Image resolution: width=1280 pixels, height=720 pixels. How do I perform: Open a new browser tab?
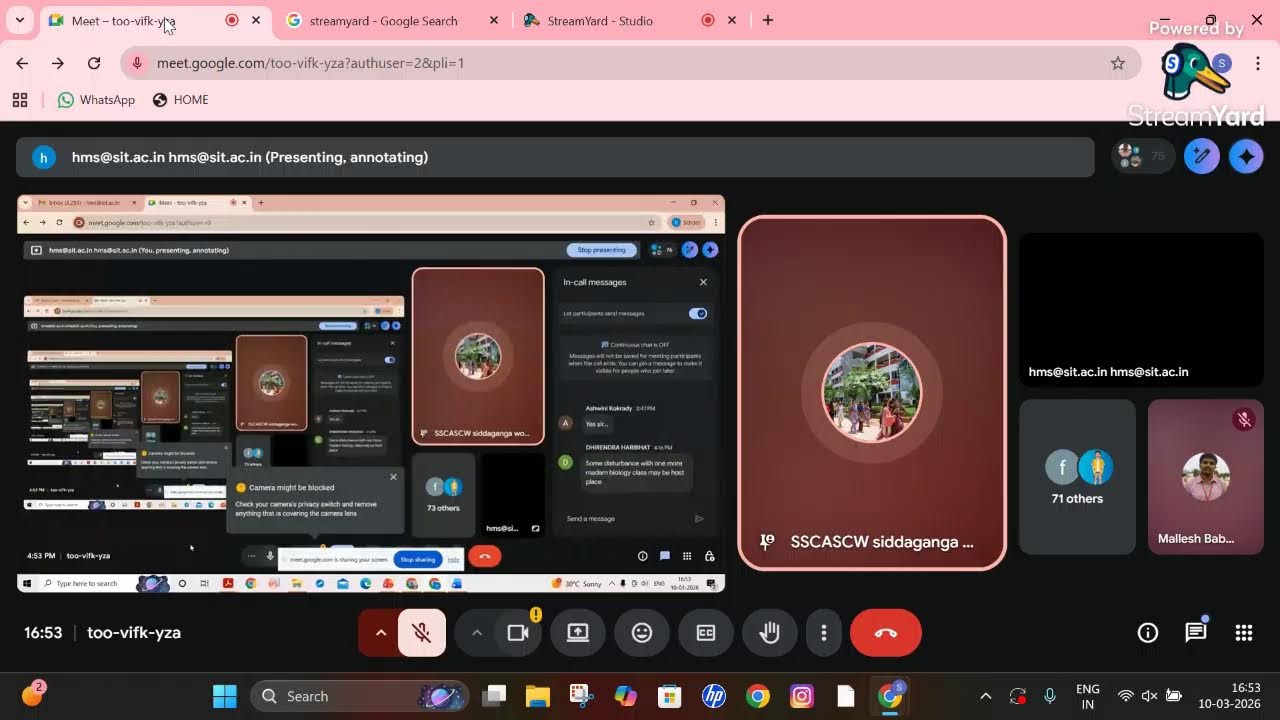(x=768, y=20)
